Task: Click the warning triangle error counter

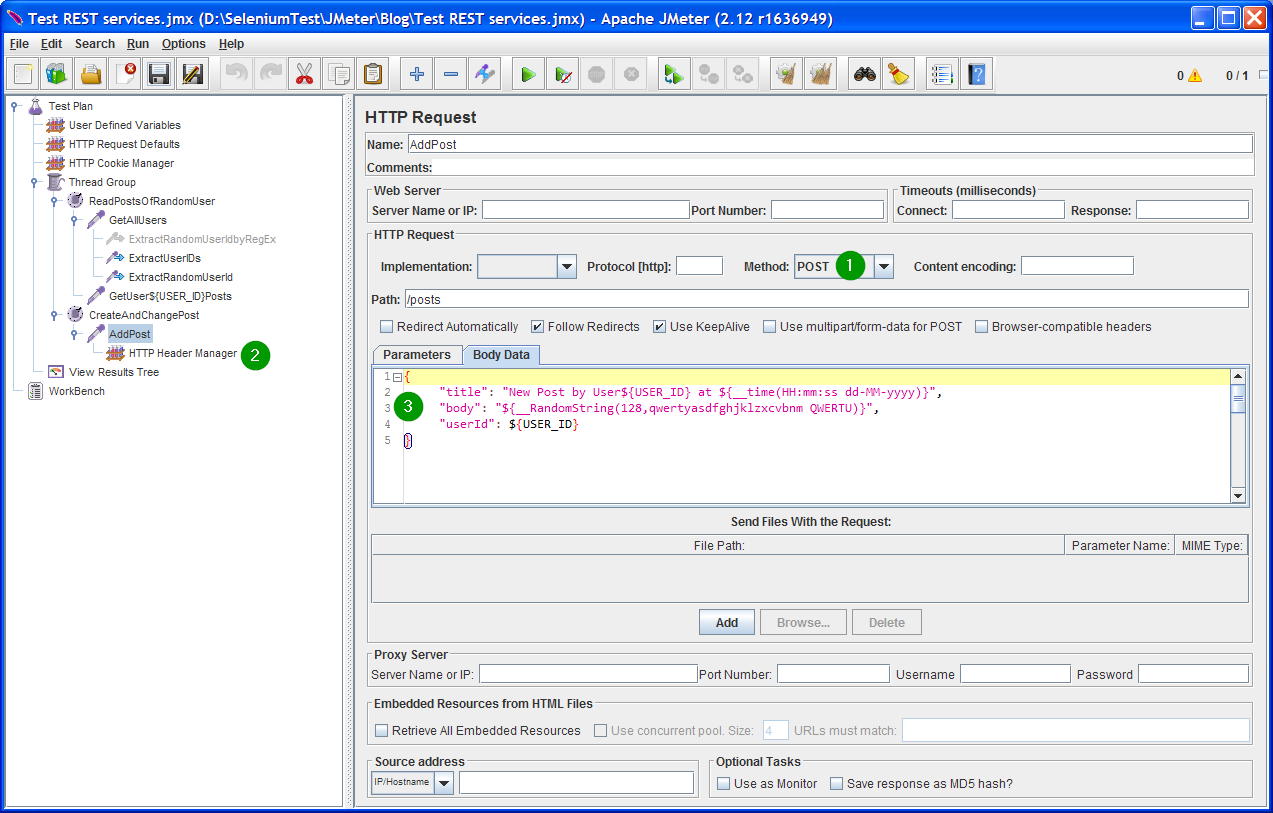Action: pyautogui.click(x=1194, y=76)
